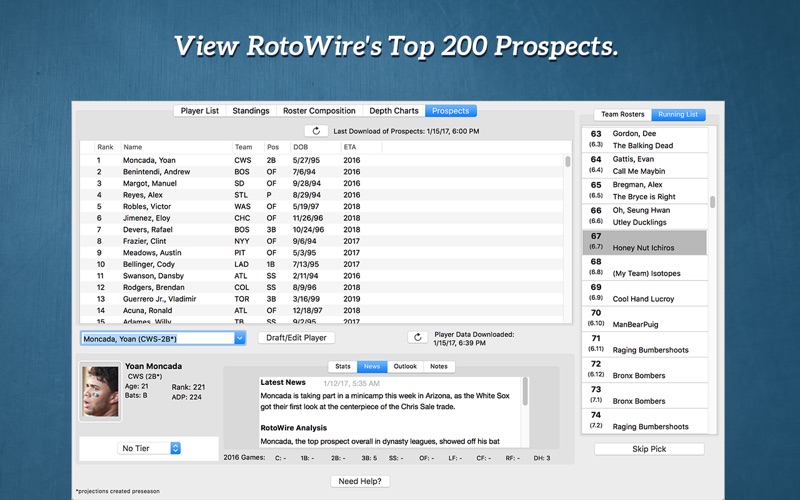
Task: Select pick 66 Oh, Seung Hwan
Action: 645,216
